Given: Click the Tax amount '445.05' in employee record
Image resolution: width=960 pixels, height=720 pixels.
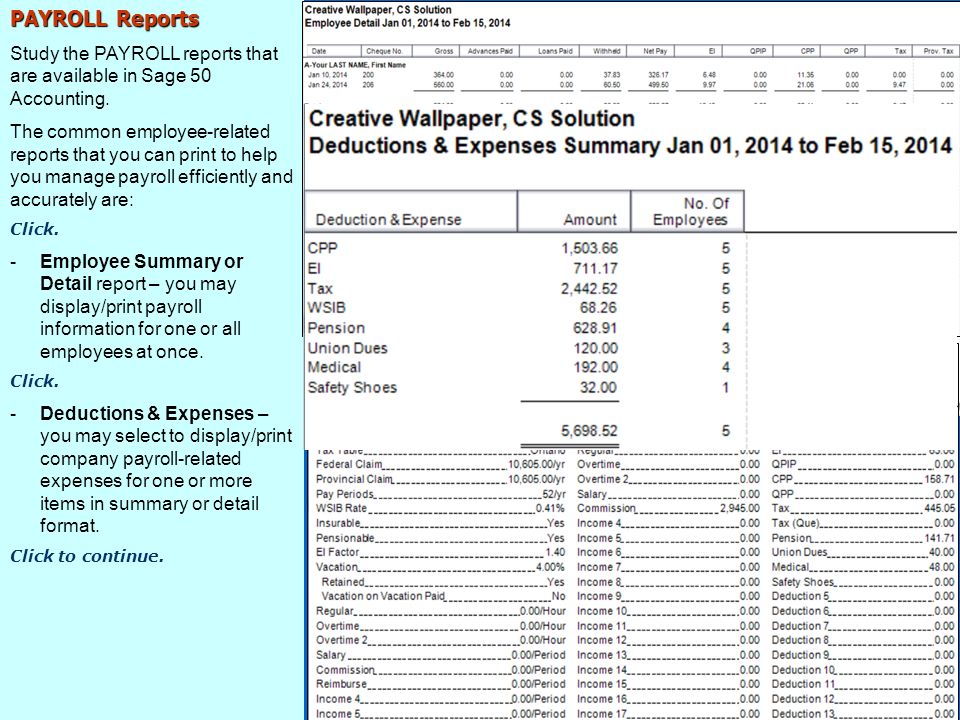Looking at the screenshot, I should (940, 509).
